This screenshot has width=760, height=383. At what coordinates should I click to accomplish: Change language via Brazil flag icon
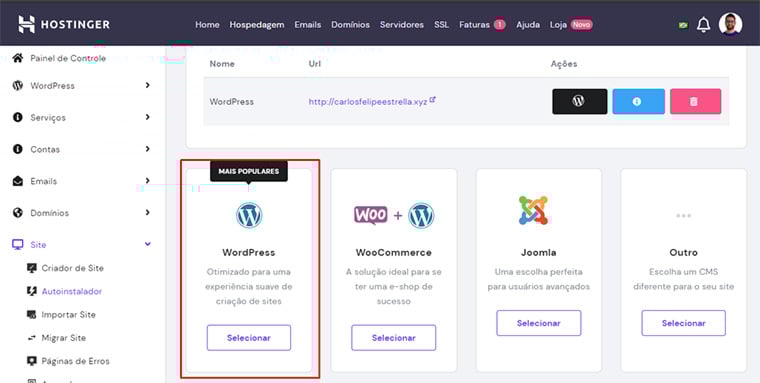coord(683,25)
